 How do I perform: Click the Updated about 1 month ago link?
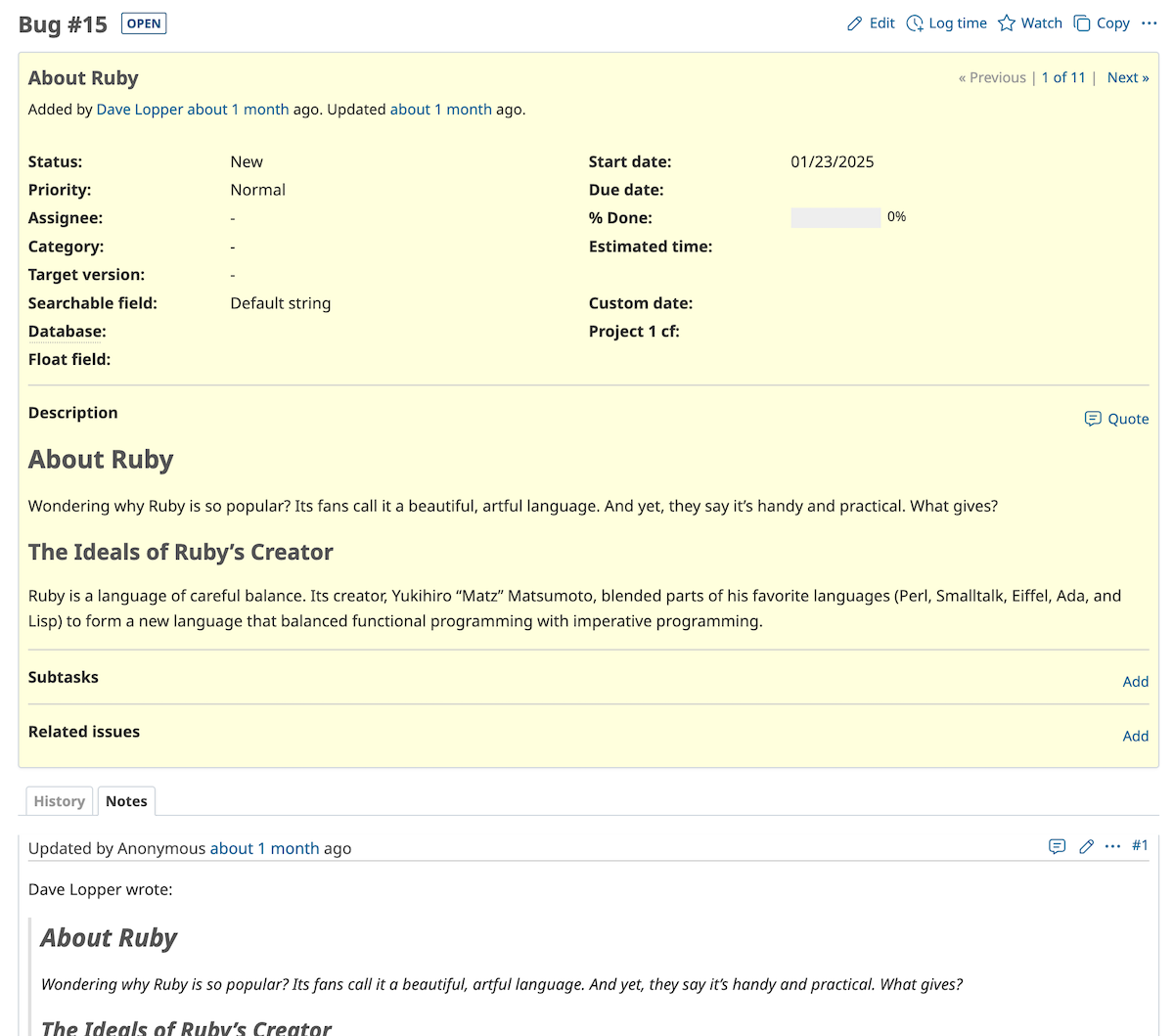tap(440, 109)
